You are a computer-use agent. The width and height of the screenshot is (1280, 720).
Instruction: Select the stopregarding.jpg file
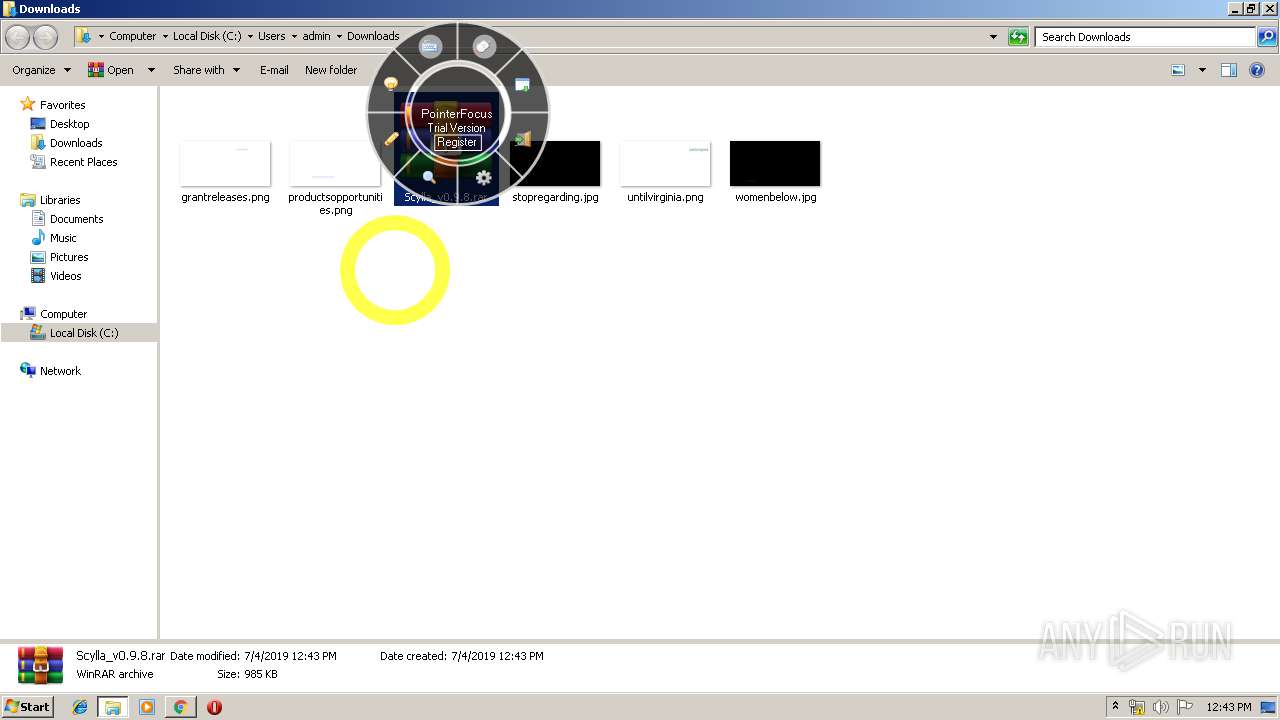555,172
